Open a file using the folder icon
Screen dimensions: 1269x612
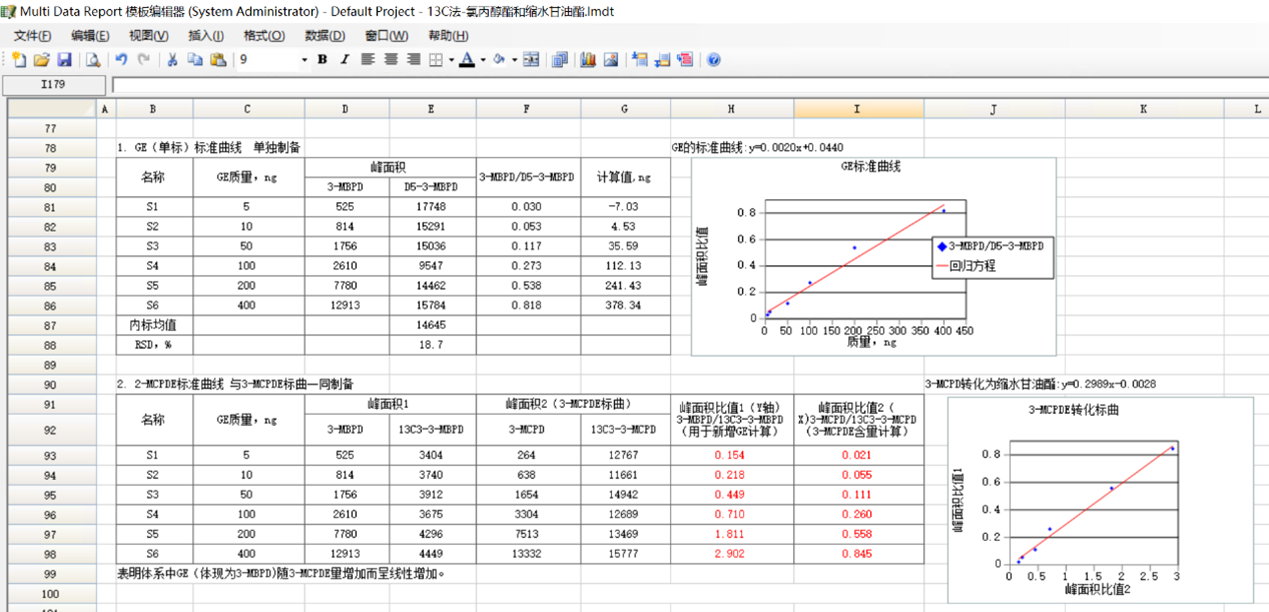41,60
